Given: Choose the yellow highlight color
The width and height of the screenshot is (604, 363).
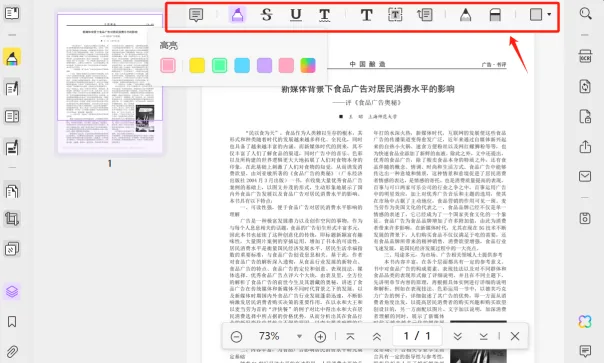Looking at the screenshot, I should (x=197, y=66).
